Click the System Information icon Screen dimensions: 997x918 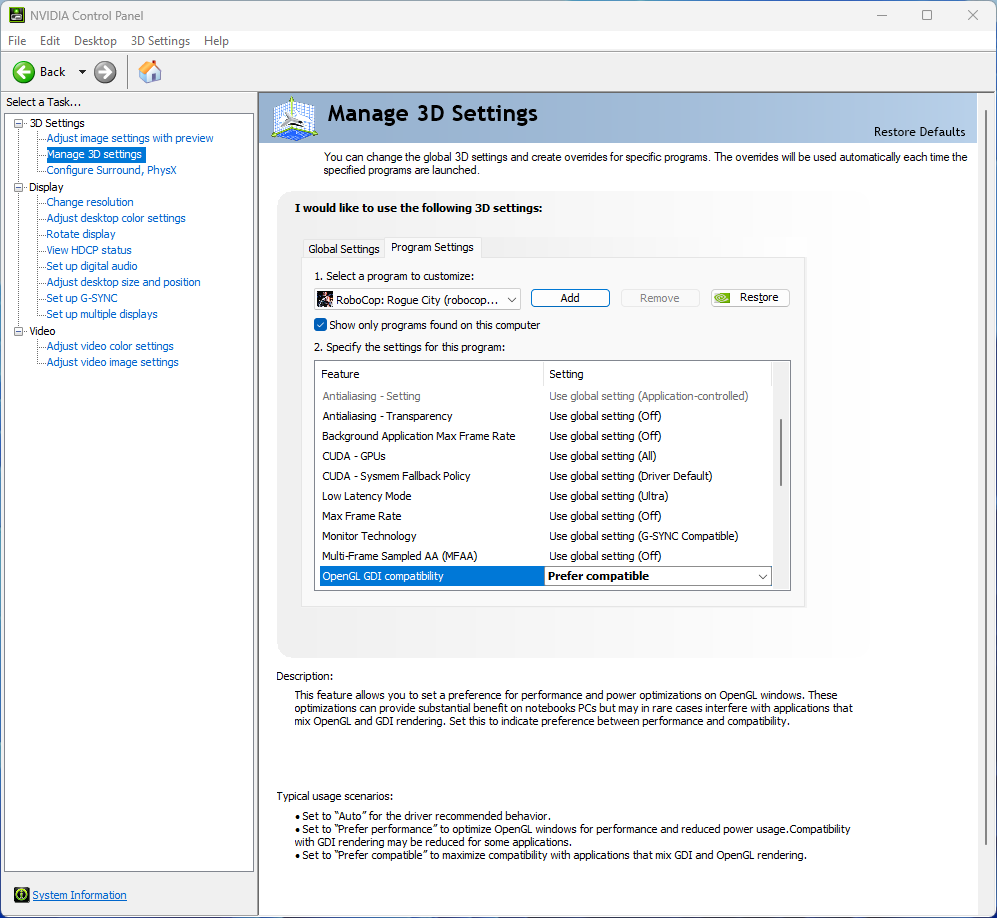[22, 895]
